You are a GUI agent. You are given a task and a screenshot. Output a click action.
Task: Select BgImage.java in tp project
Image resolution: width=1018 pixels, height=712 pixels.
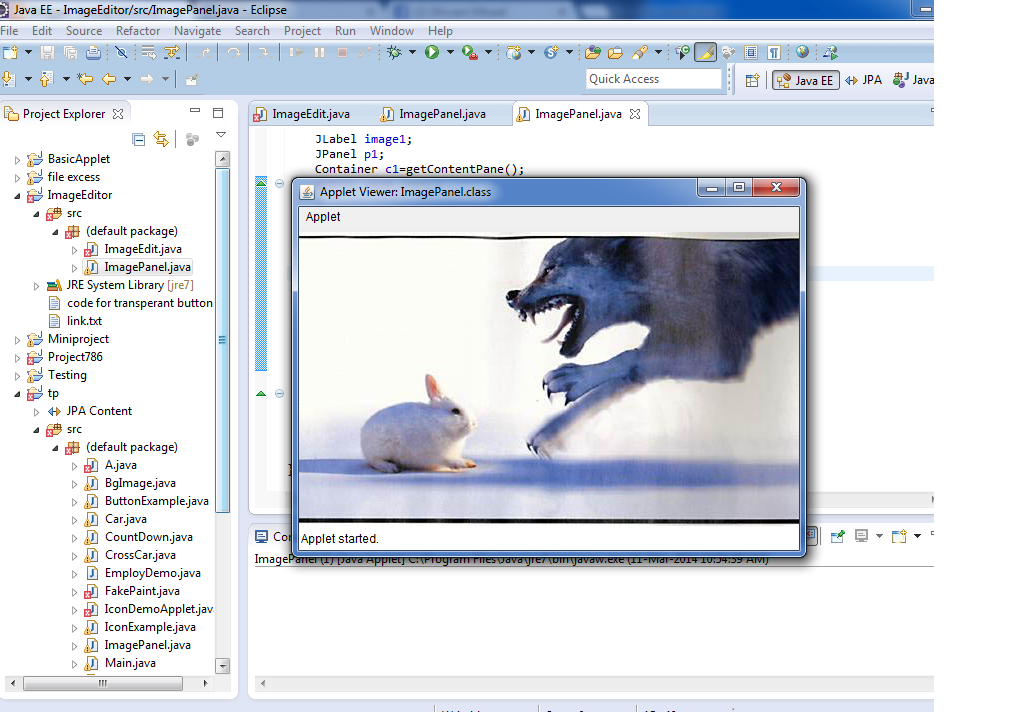[140, 484]
